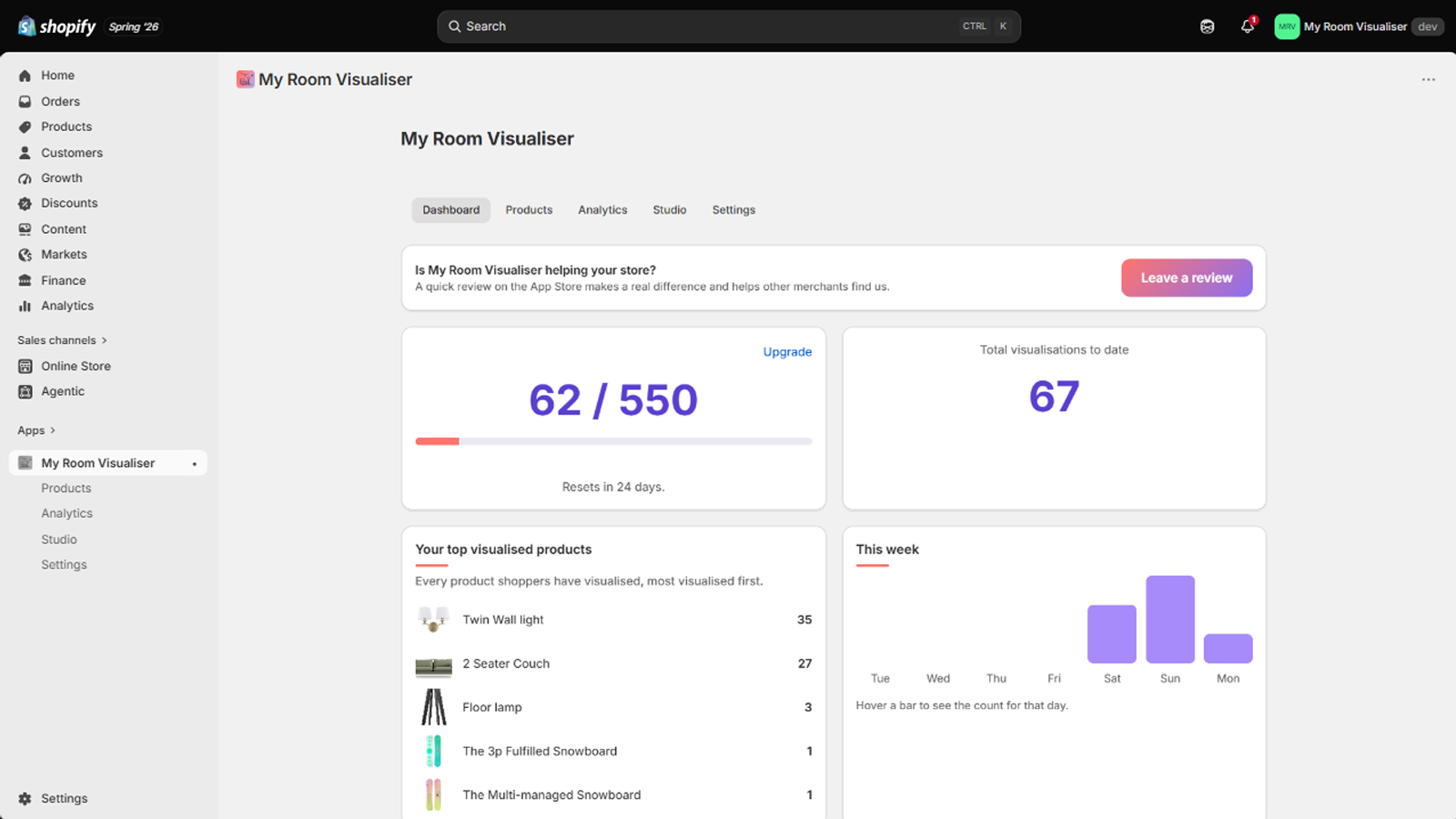The height and width of the screenshot is (819, 1456).
Task: Pin the My Room Visualiser app in sidebar
Action: click(195, 464)
